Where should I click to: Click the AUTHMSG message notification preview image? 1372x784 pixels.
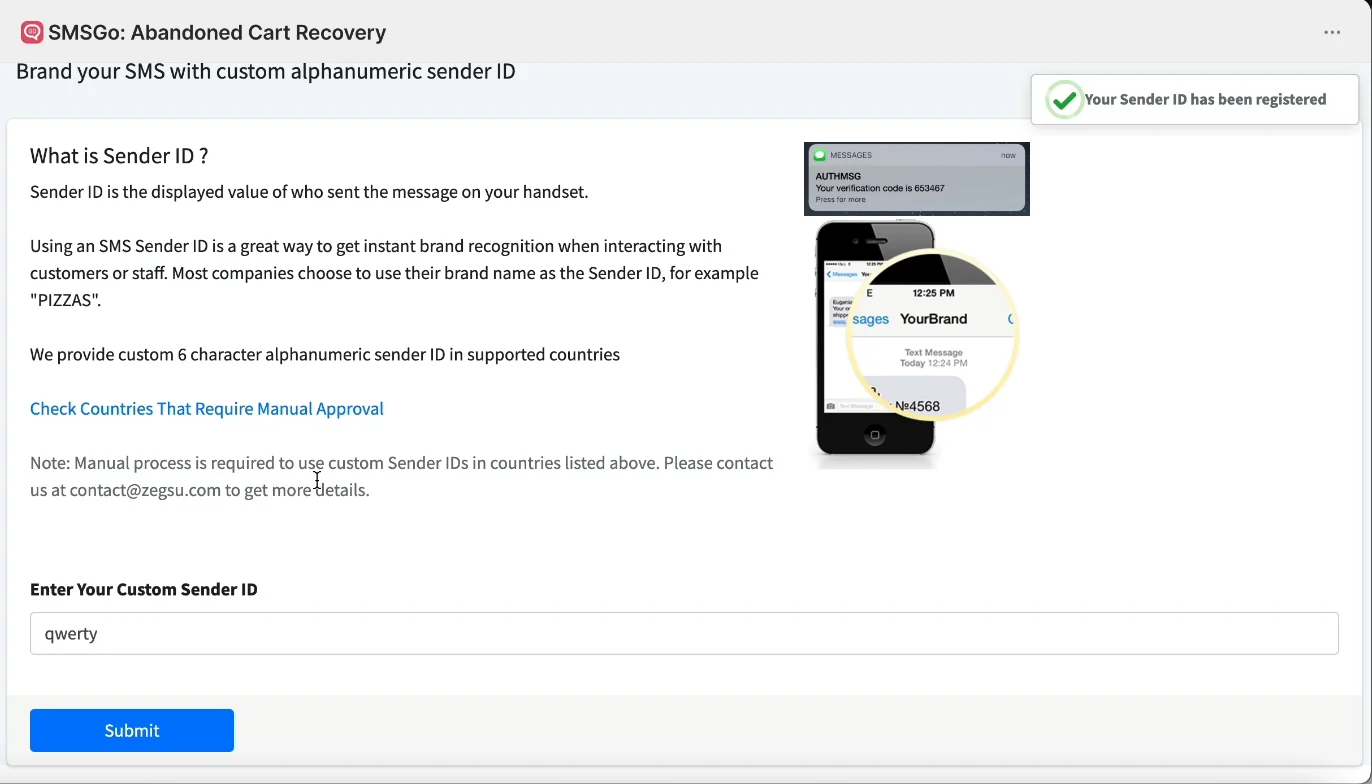point(917,178)
